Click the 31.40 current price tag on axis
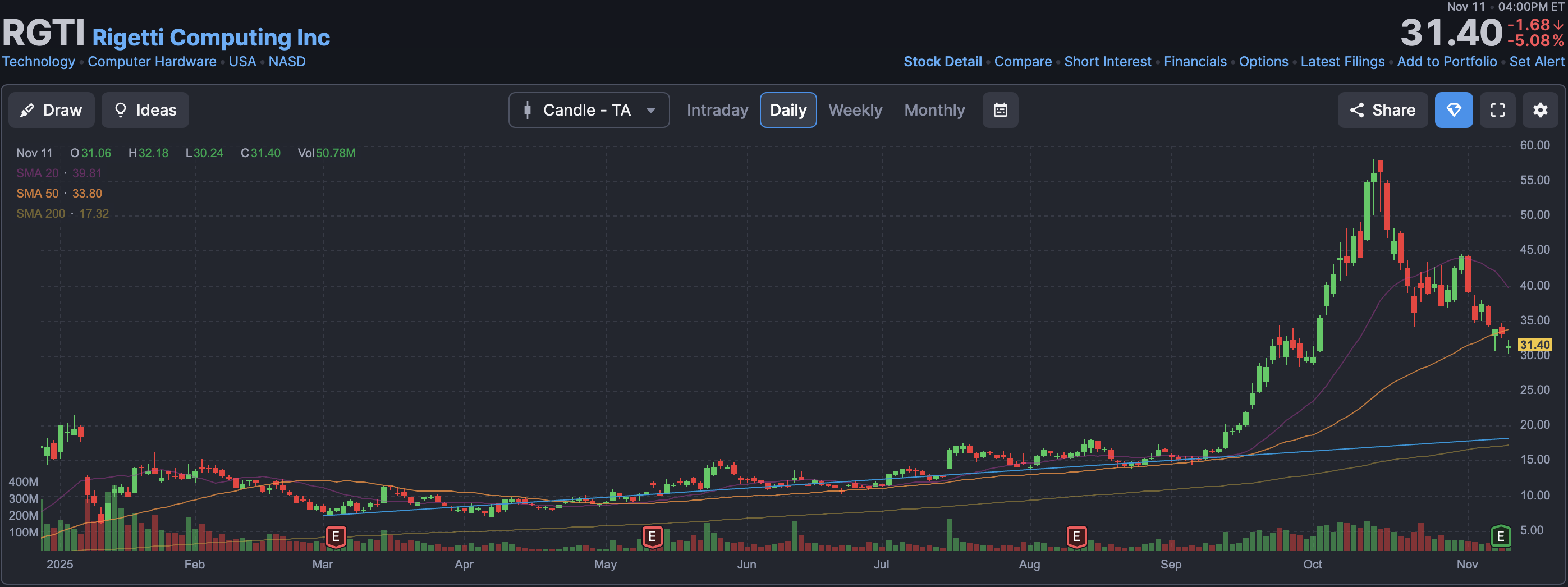The width and height of the screenshot is (1568, 587). coord(1534,345)
